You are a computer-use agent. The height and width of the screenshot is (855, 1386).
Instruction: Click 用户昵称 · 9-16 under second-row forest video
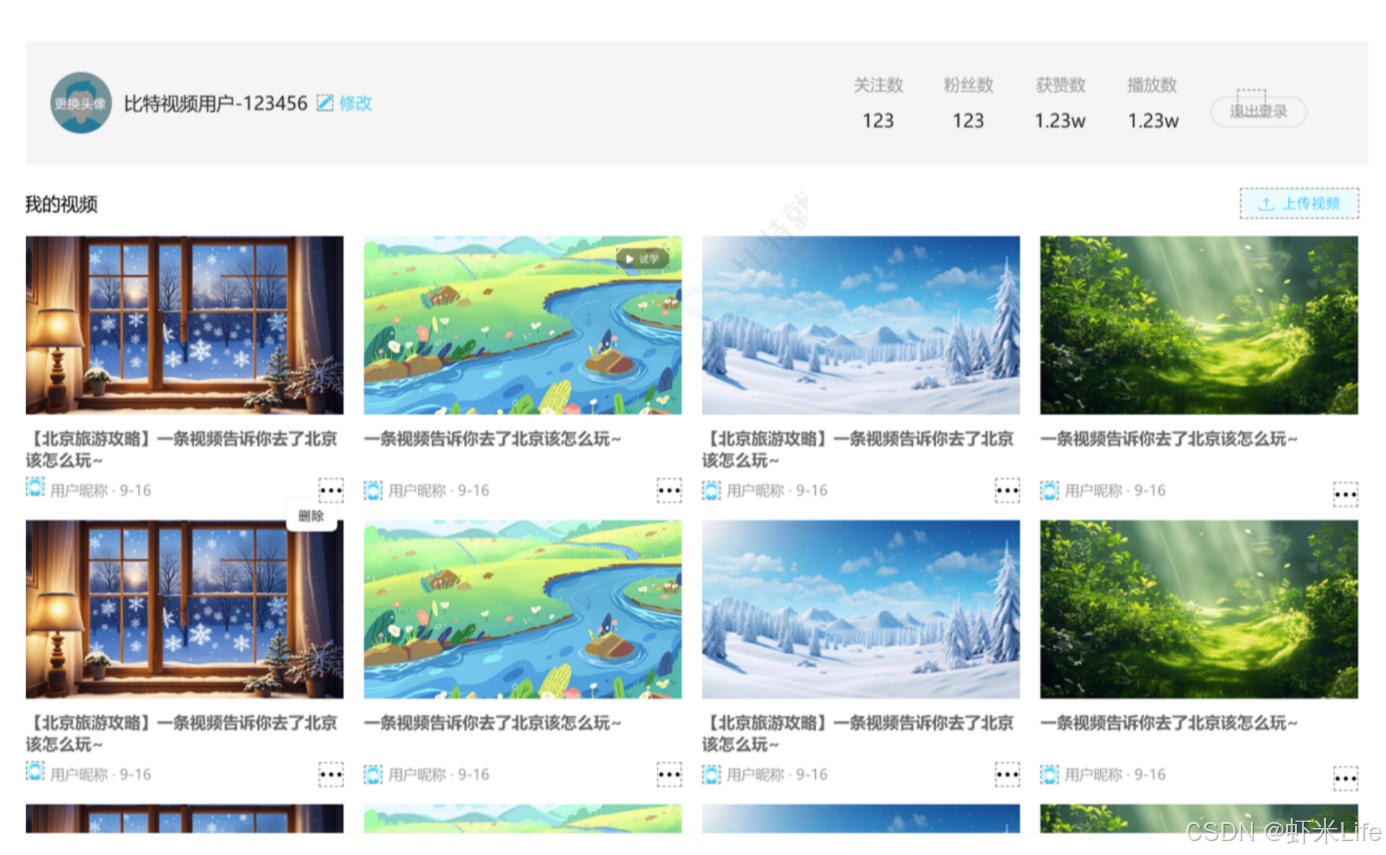1115,775
